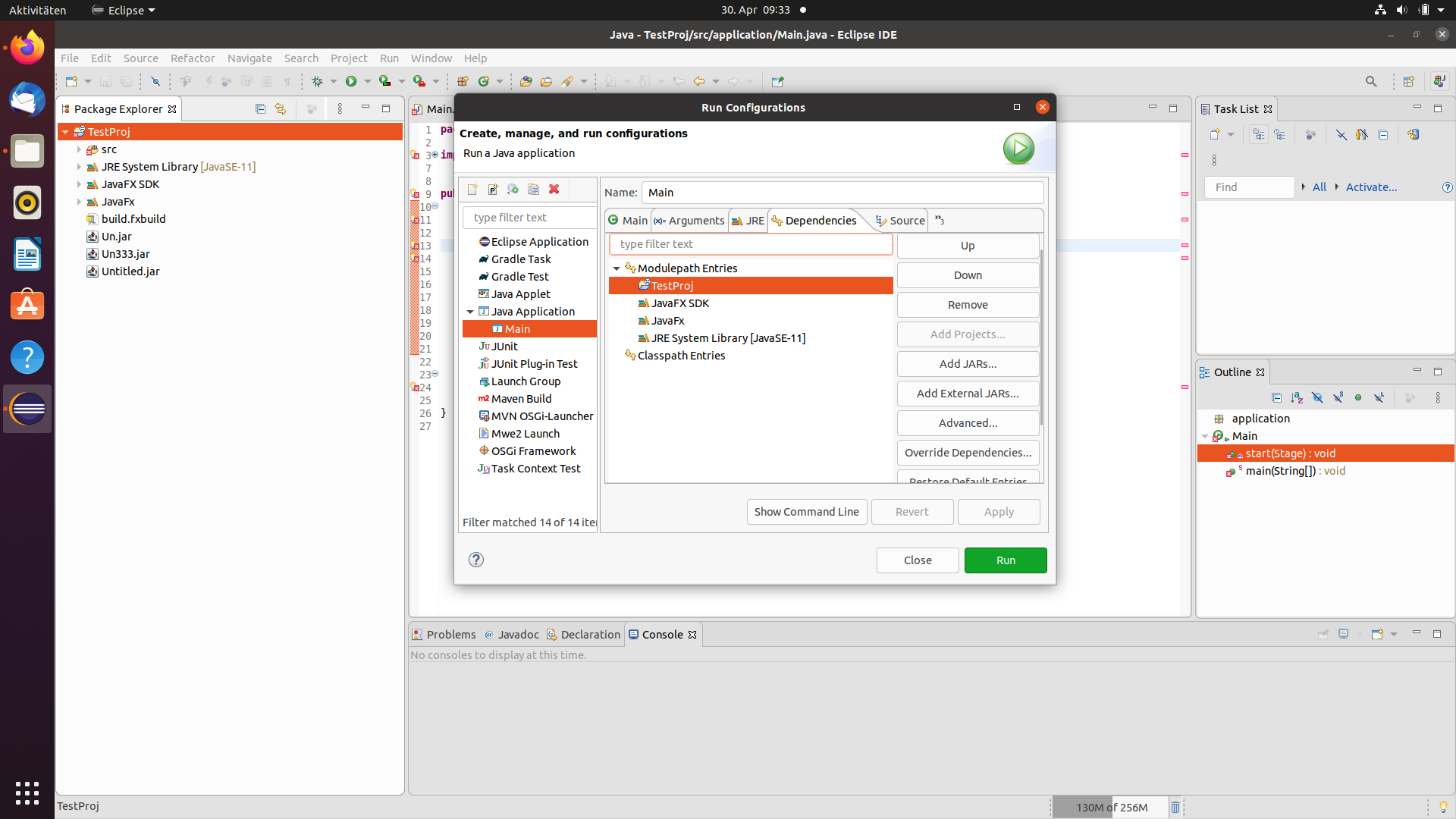
Task: Click Synchronize Changed icon in Task List
Action: (x=1414, y=135)
